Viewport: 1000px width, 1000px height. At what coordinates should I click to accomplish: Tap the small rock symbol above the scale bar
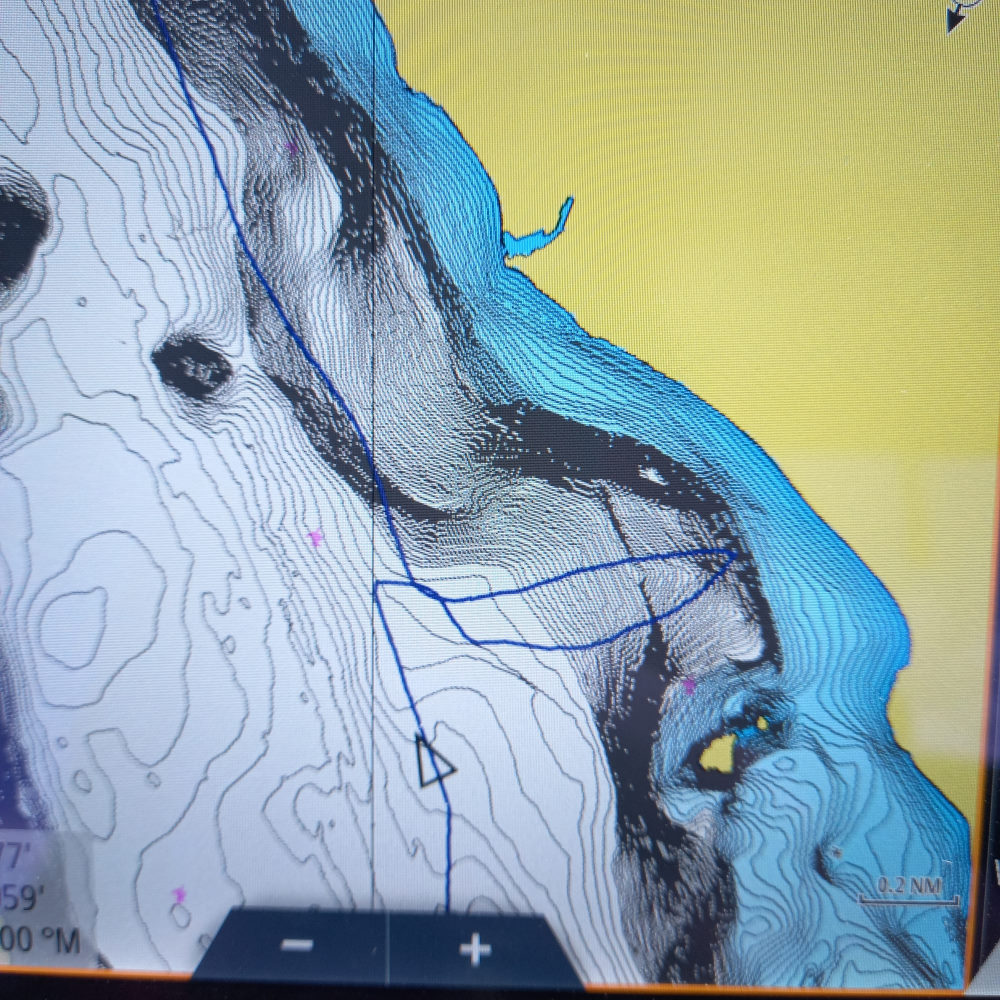(x=837, y=852)
